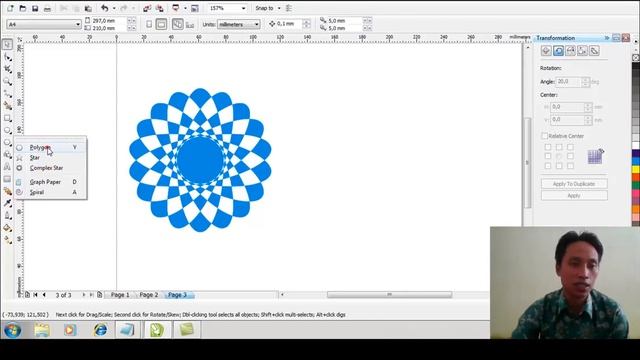The height and width of the screenshot is (360, 640).
Task: Select the Pick tool
Action: tap(7, 44)
